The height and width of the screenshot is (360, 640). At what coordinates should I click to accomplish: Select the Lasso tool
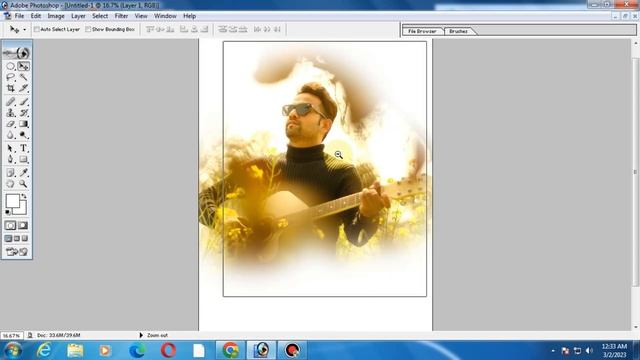coord(11,77)
